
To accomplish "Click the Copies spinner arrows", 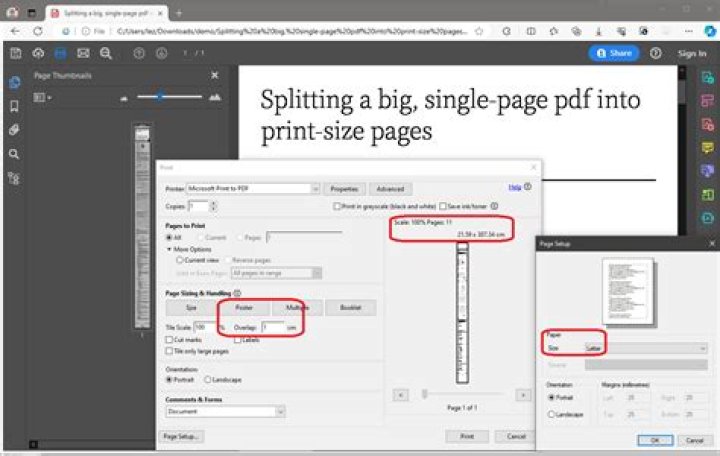I will pos(213,206).
